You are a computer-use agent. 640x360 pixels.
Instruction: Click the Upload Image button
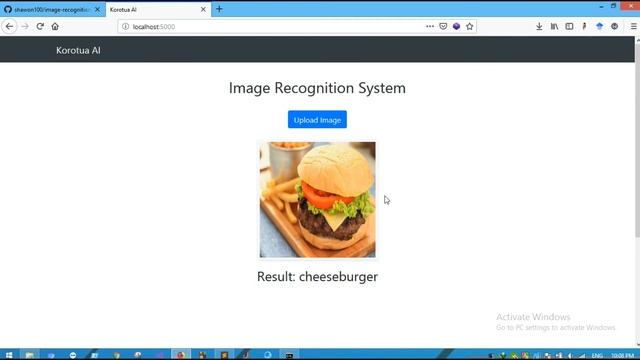317,120
